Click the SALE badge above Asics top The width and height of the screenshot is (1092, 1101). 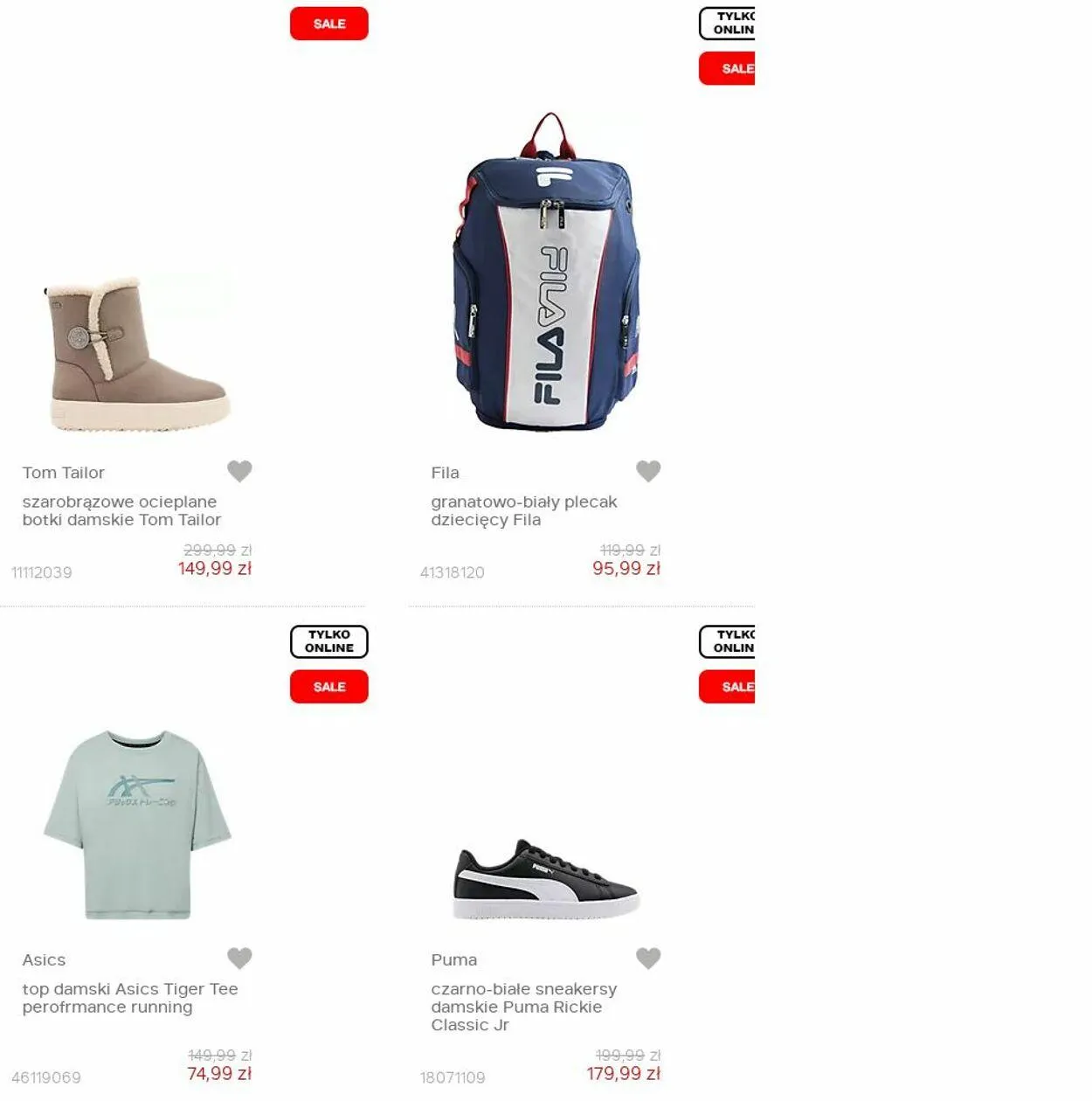pos(329,687)
